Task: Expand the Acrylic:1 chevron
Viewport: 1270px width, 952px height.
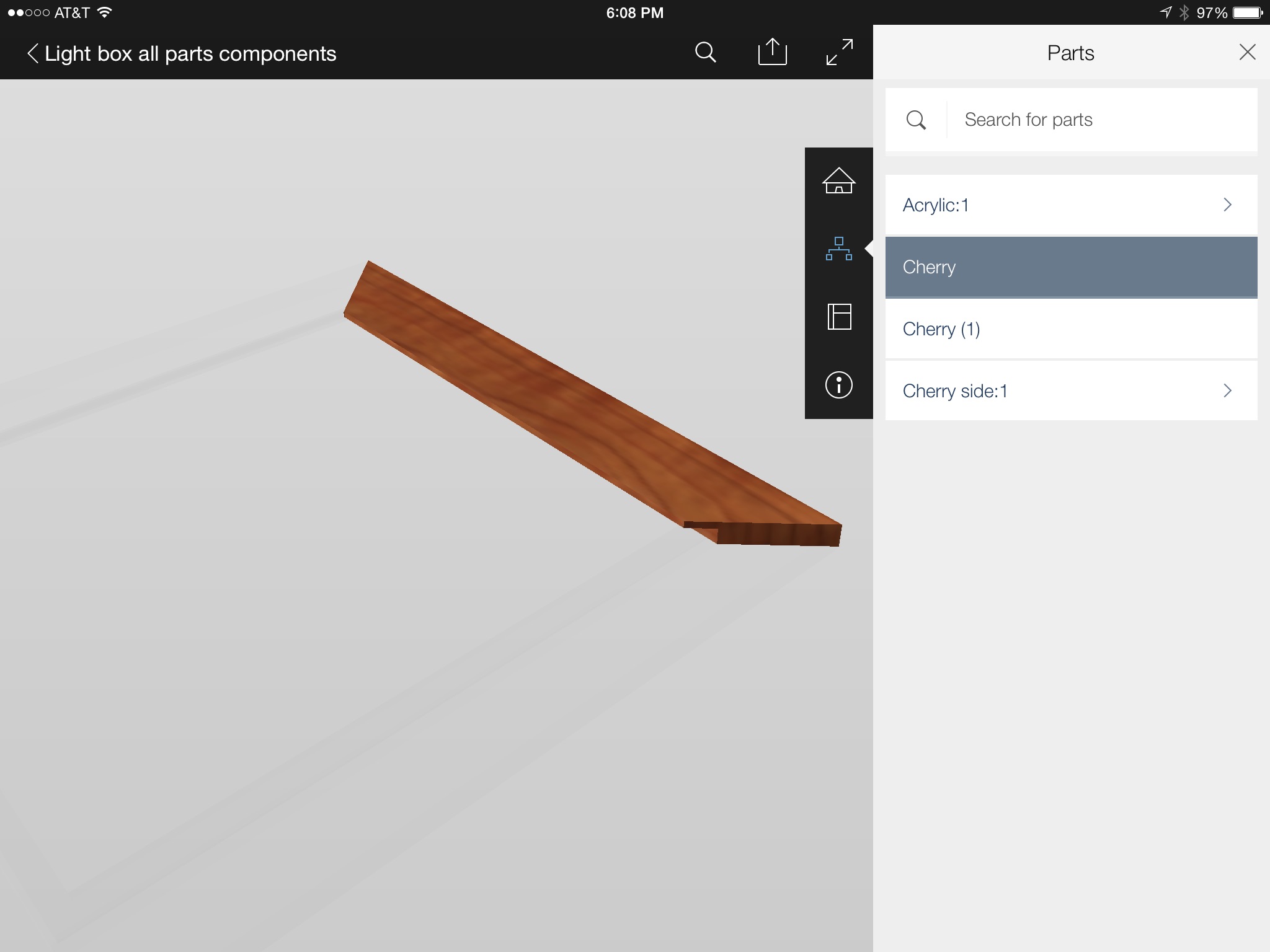Action: coord(1227,205)
